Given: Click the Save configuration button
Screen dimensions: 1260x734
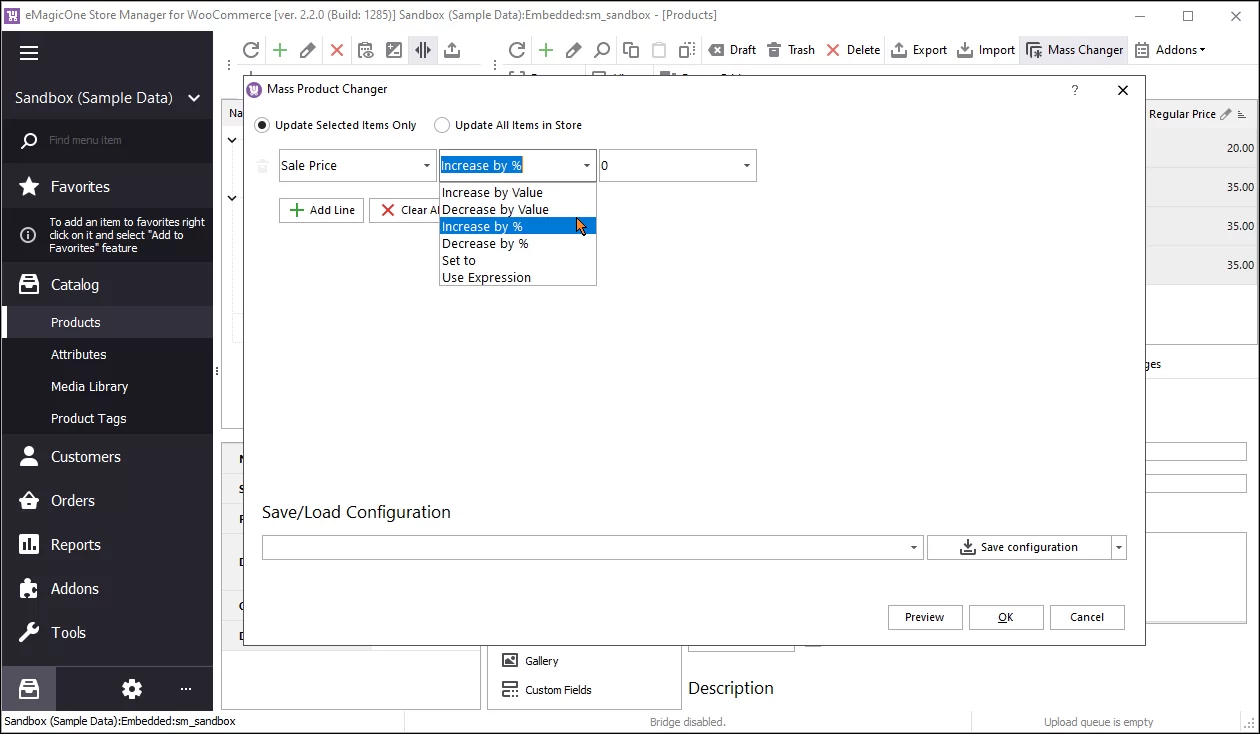Looking at the screenshot, I should pos(1018,547).
